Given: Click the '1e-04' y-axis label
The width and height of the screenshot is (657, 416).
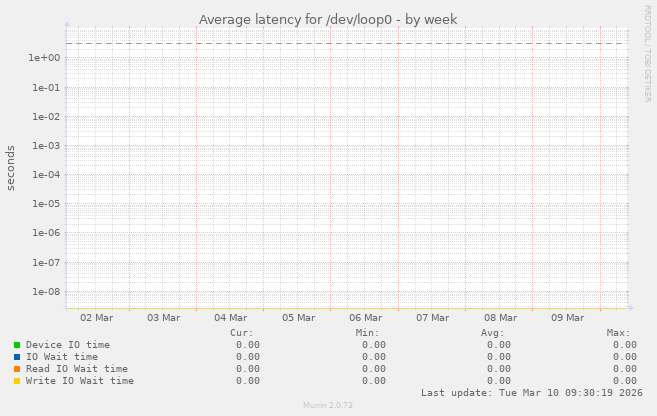Looking at the screenshot, I should (46, 175).
